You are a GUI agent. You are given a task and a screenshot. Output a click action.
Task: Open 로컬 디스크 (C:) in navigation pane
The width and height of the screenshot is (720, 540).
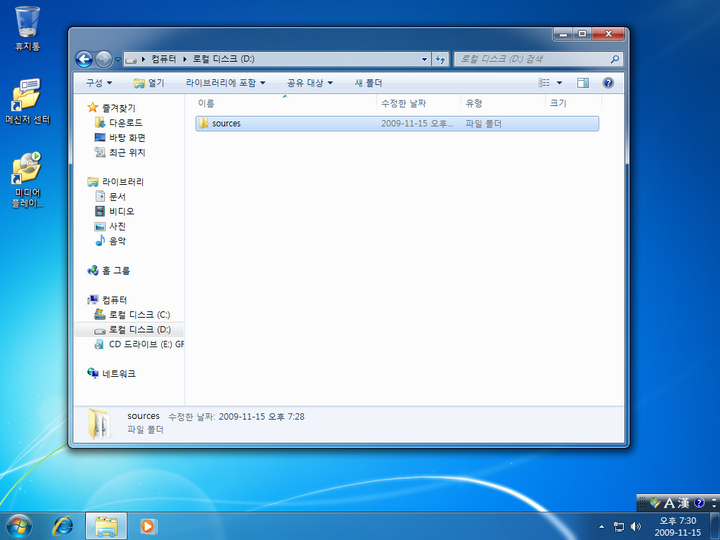(139, 315)
